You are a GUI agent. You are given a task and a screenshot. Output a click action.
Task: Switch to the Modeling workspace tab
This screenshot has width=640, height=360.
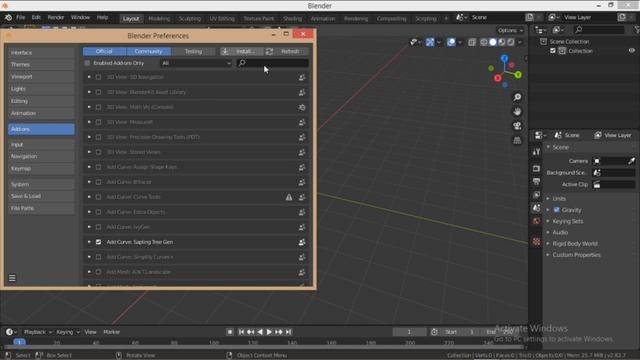pos(159,18)
